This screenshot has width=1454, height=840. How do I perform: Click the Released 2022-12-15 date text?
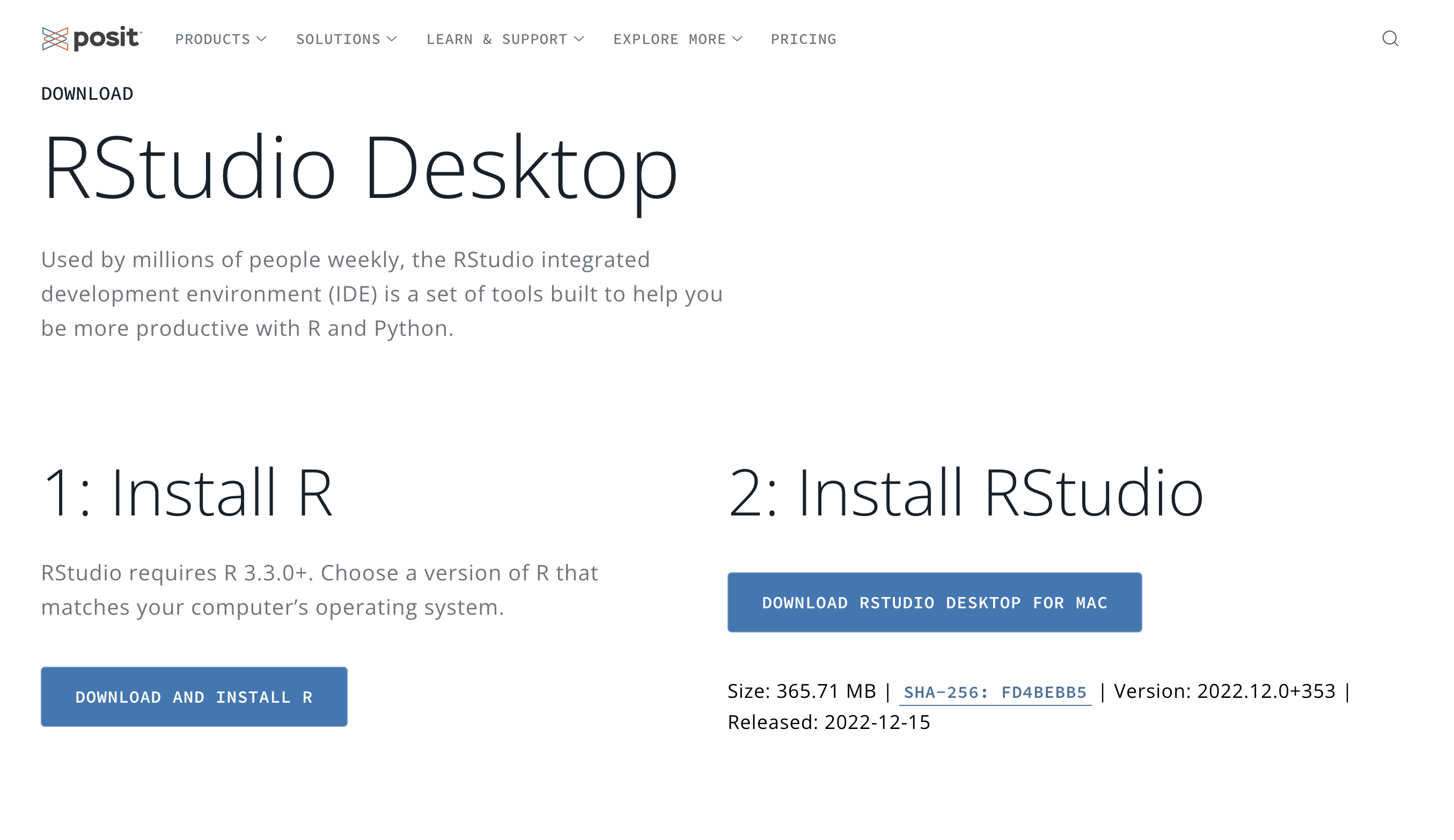[828, 723]
